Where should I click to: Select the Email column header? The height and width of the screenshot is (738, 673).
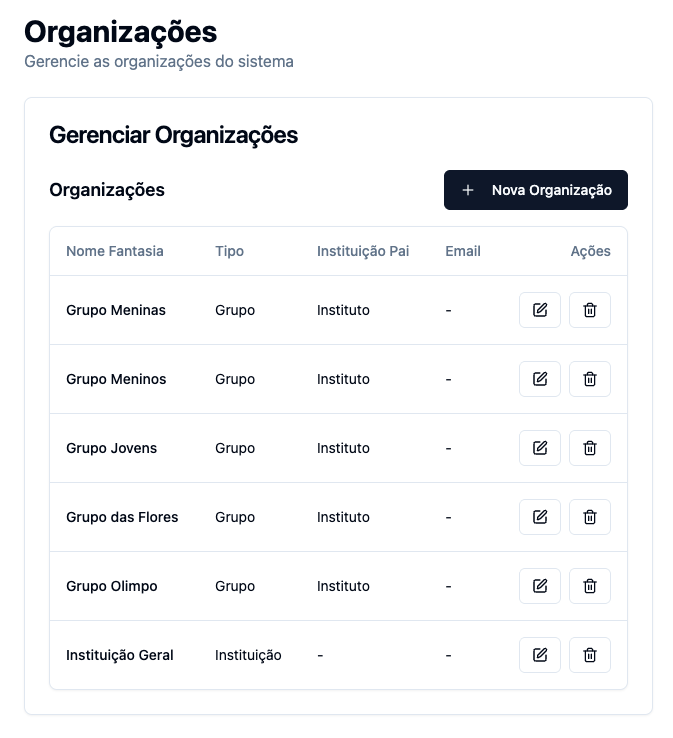point(463,251)
